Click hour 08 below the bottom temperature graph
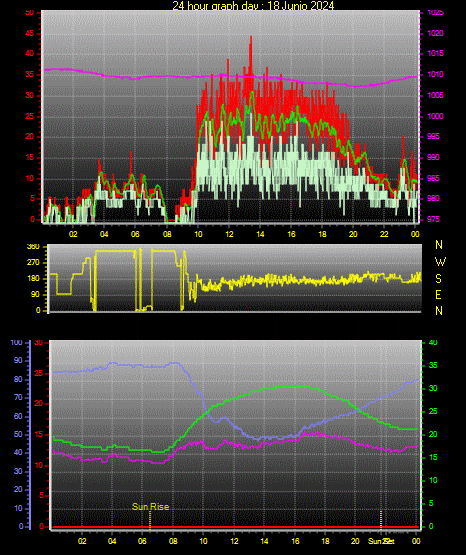 [x=173, y=541]
